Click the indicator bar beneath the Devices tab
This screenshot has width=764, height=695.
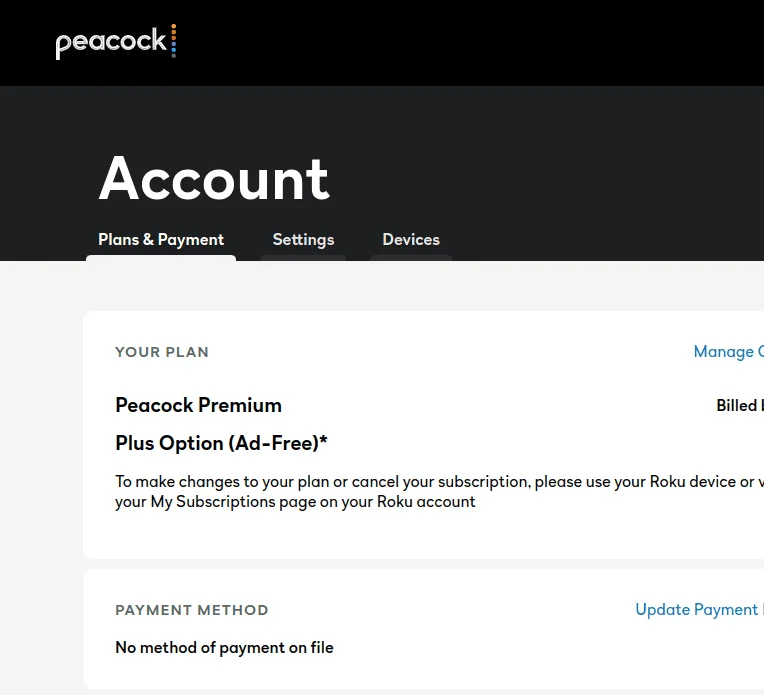tap(411, 258)
